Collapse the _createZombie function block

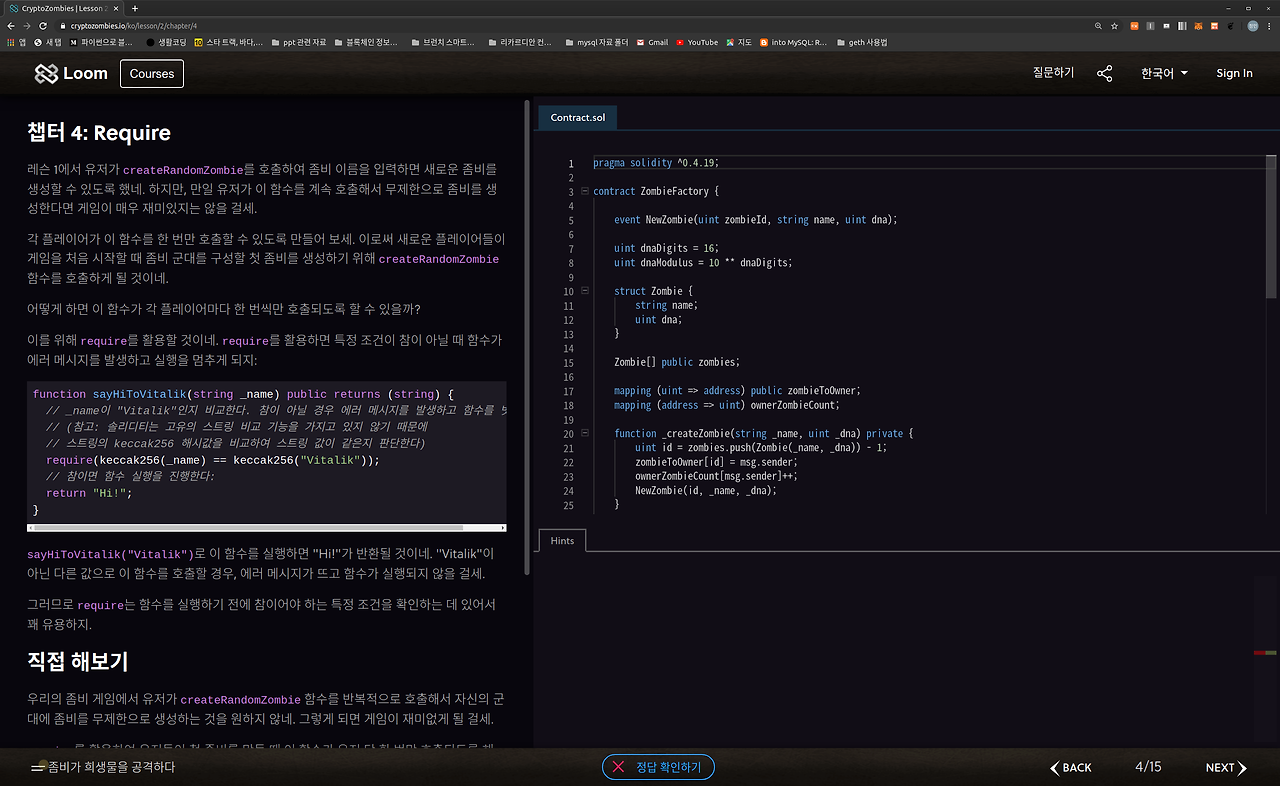point(584,434)
